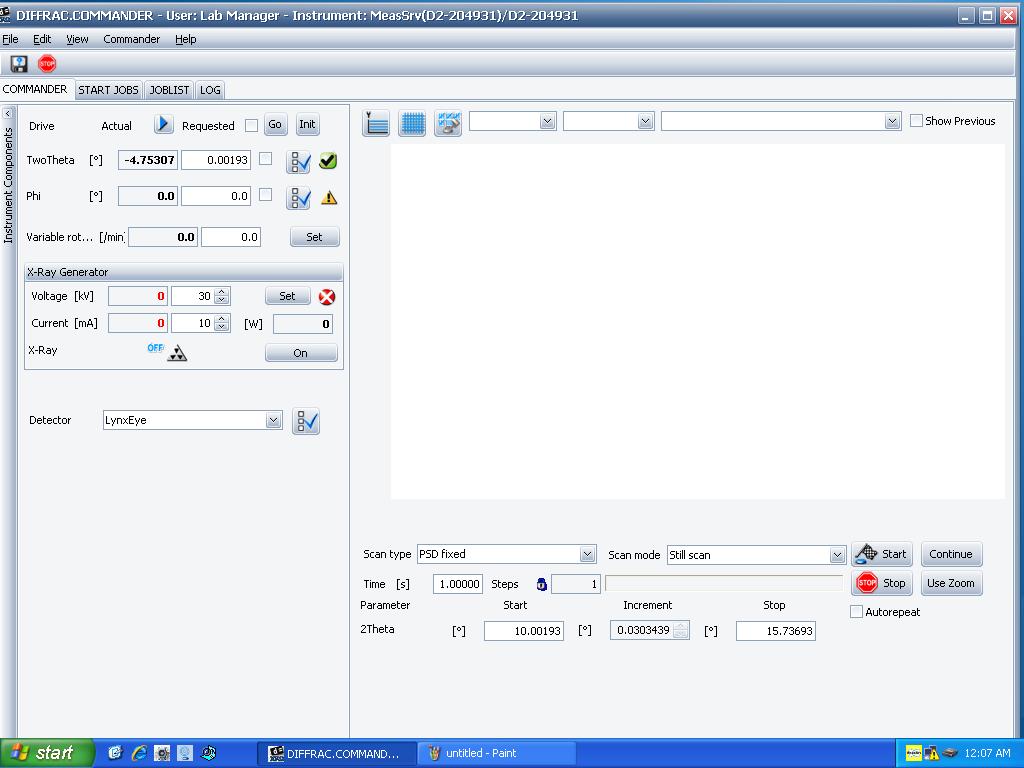The height and width of the screenshot is (768, 1024).
Task: Click the Stop icon in the top toolbar
Action: pyautogui.click(x=46, y=63)
